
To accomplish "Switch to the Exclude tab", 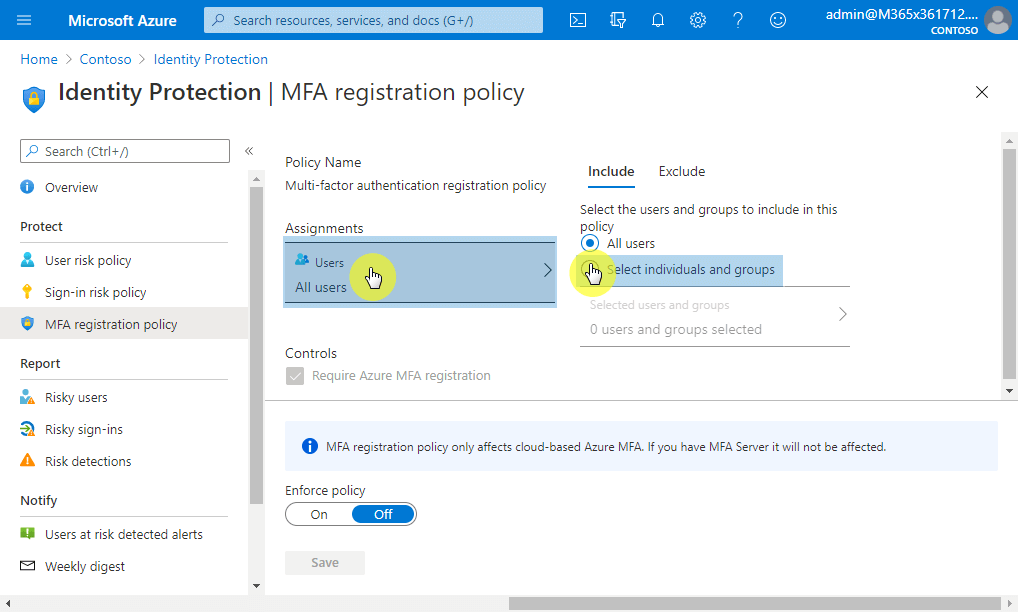I will (682, 171).
